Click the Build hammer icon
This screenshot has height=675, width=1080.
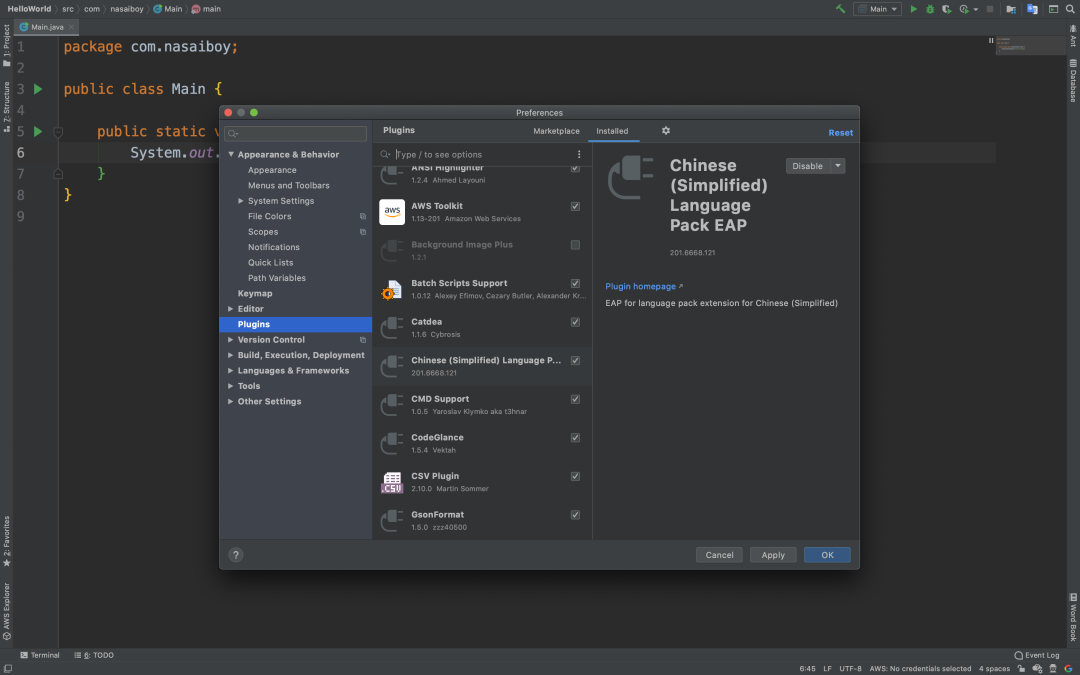pos(840,9)
